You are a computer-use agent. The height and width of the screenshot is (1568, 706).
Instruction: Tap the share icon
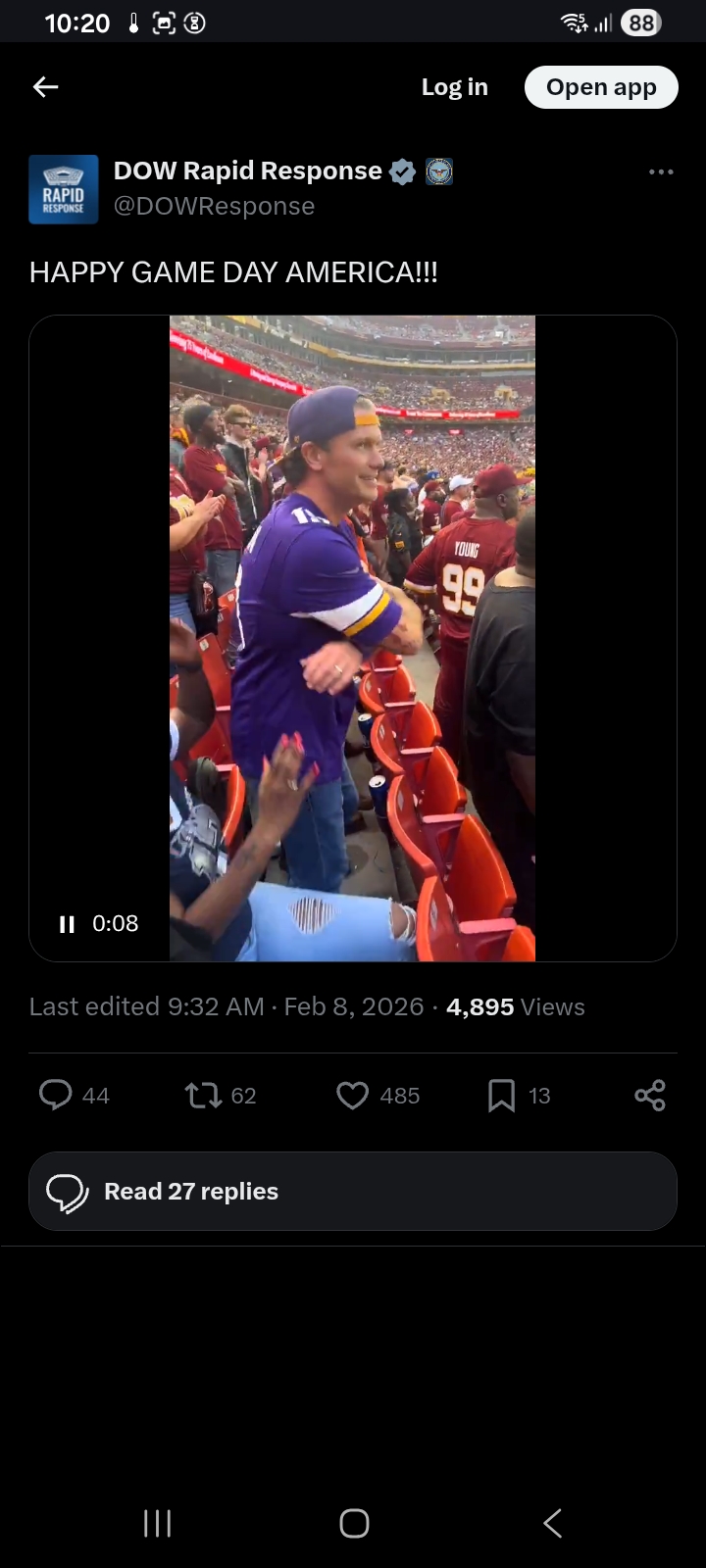649,1095
